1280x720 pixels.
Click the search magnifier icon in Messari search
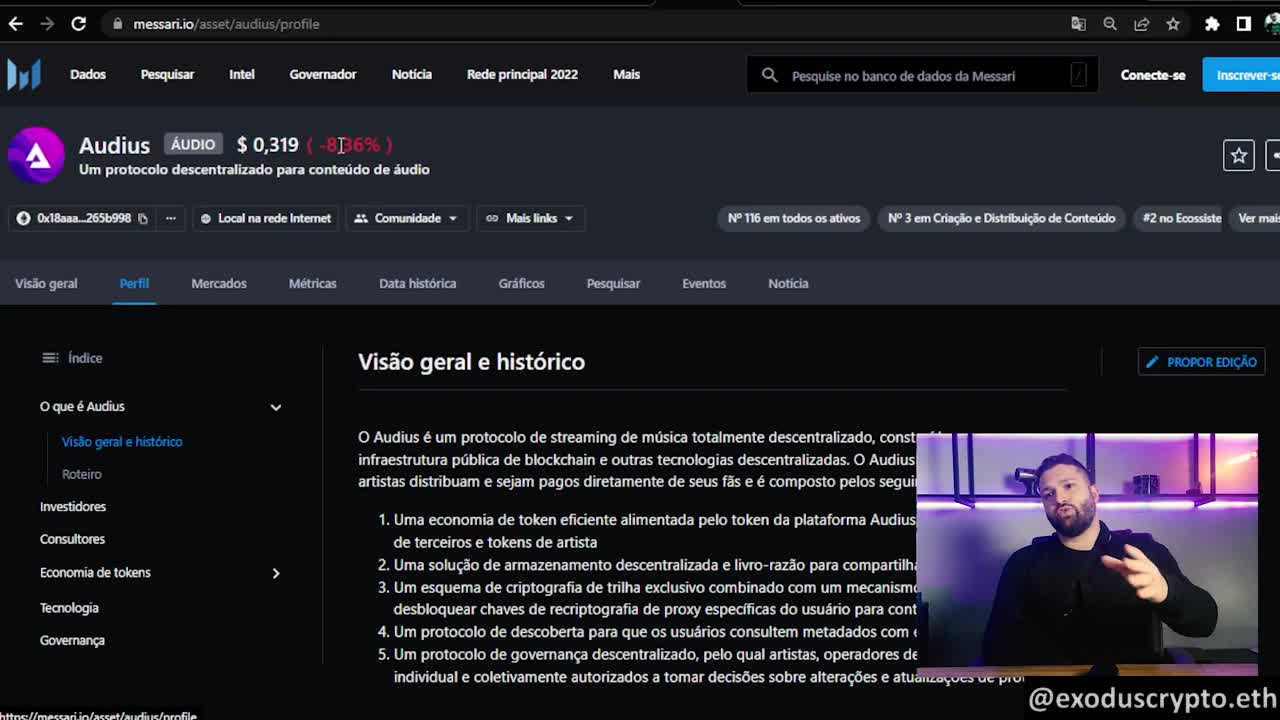point(769,75)
